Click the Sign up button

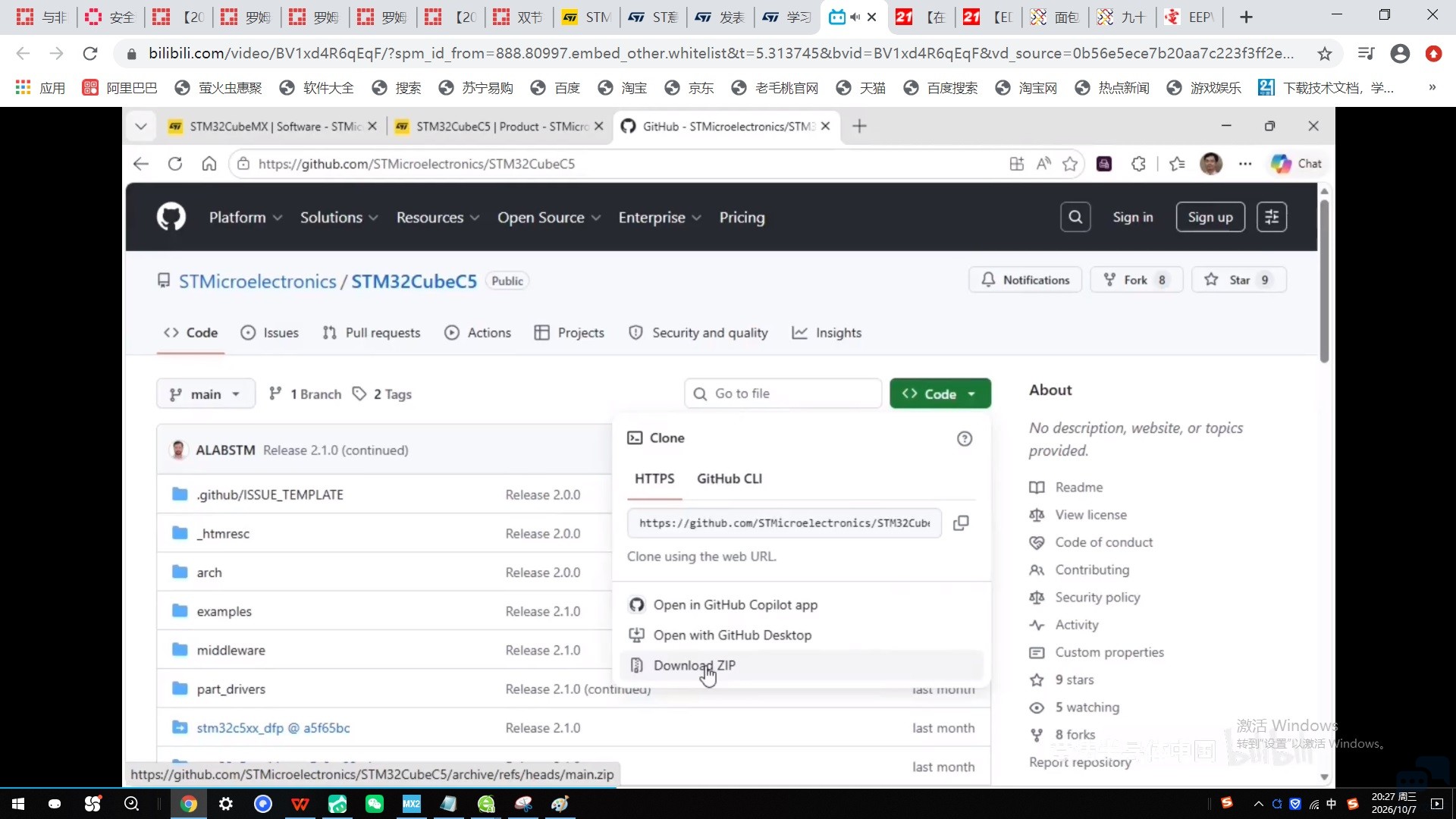1210,217
